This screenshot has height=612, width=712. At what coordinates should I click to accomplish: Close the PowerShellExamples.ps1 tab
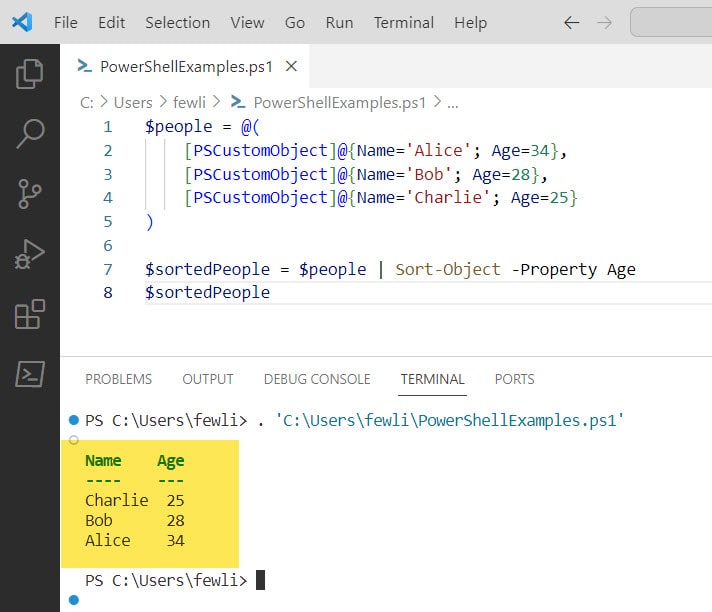point(292,67)
